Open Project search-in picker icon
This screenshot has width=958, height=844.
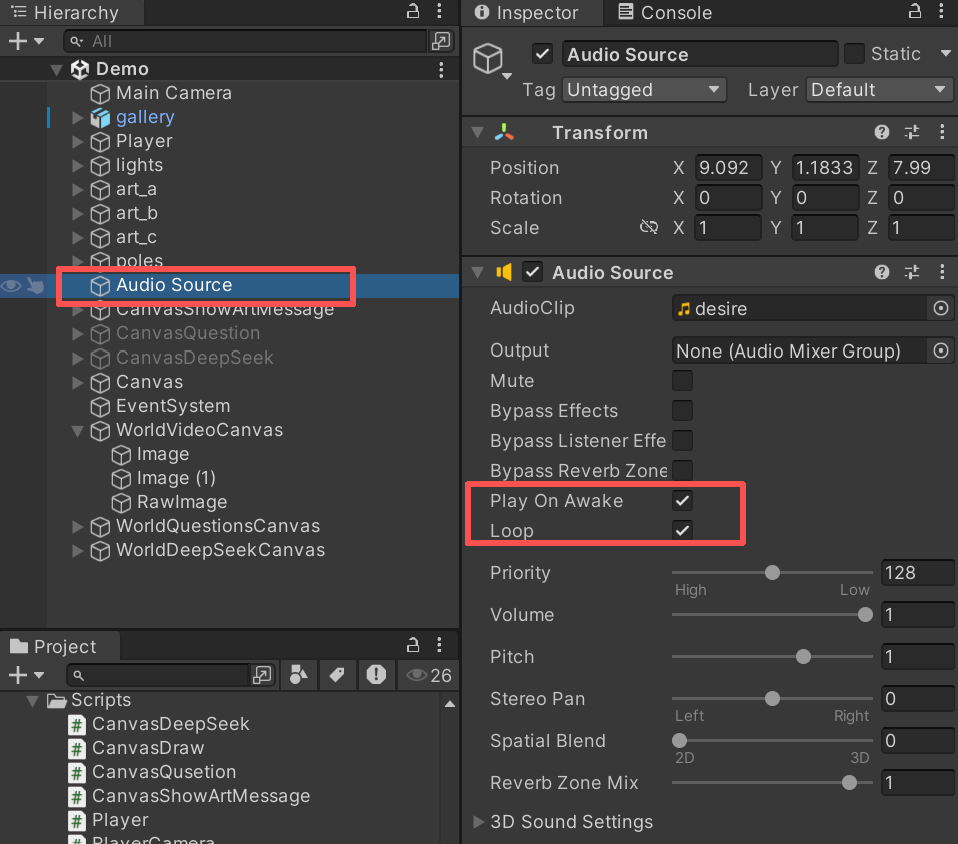[261, 675]
